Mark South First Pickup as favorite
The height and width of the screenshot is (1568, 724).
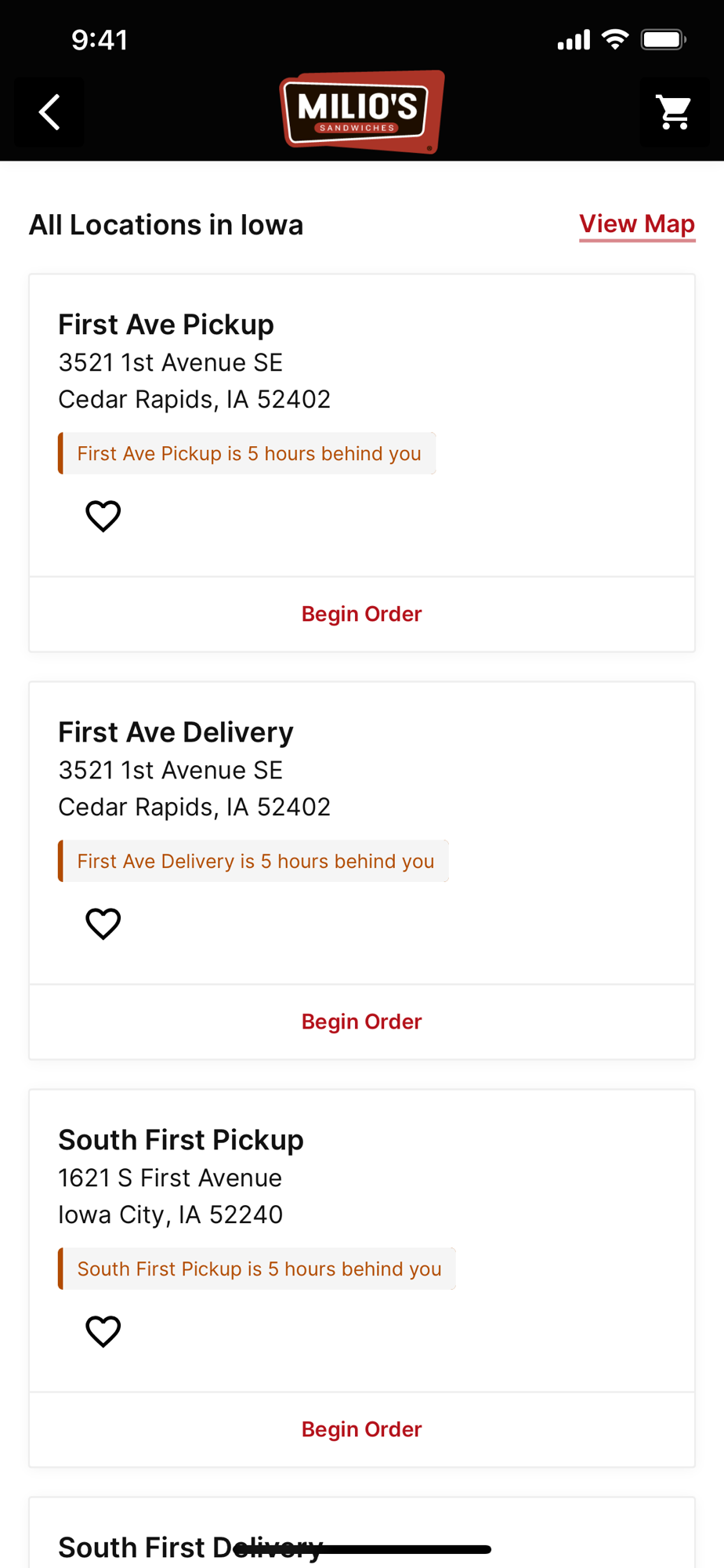pyautogui.click(x=103, y=1331)
